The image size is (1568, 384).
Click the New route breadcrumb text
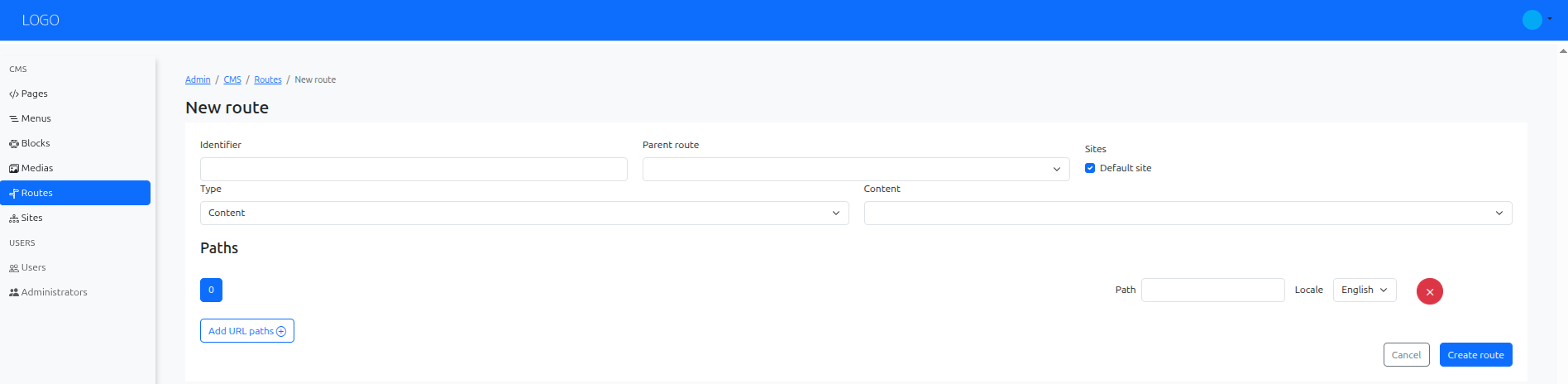[x=315, y=79]
